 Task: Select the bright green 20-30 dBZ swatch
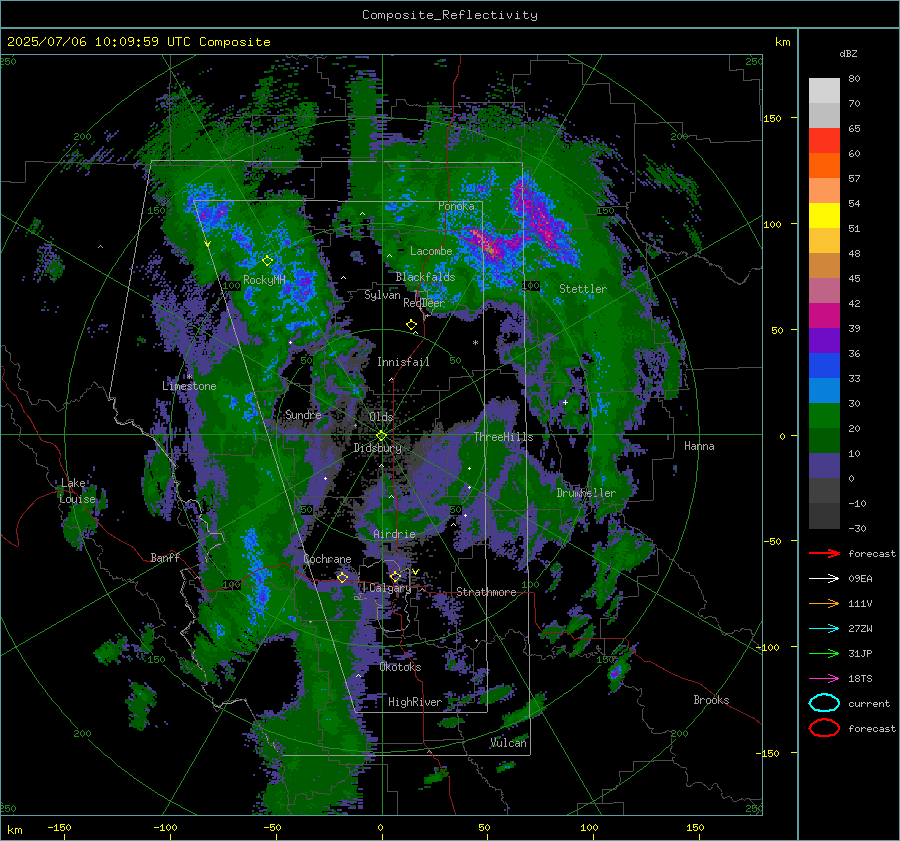(824, 416)
